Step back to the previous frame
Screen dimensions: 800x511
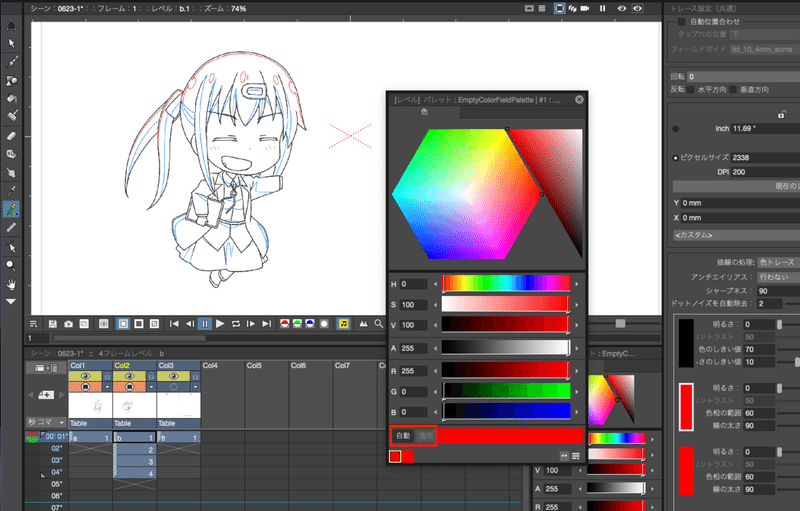point(189,324)
